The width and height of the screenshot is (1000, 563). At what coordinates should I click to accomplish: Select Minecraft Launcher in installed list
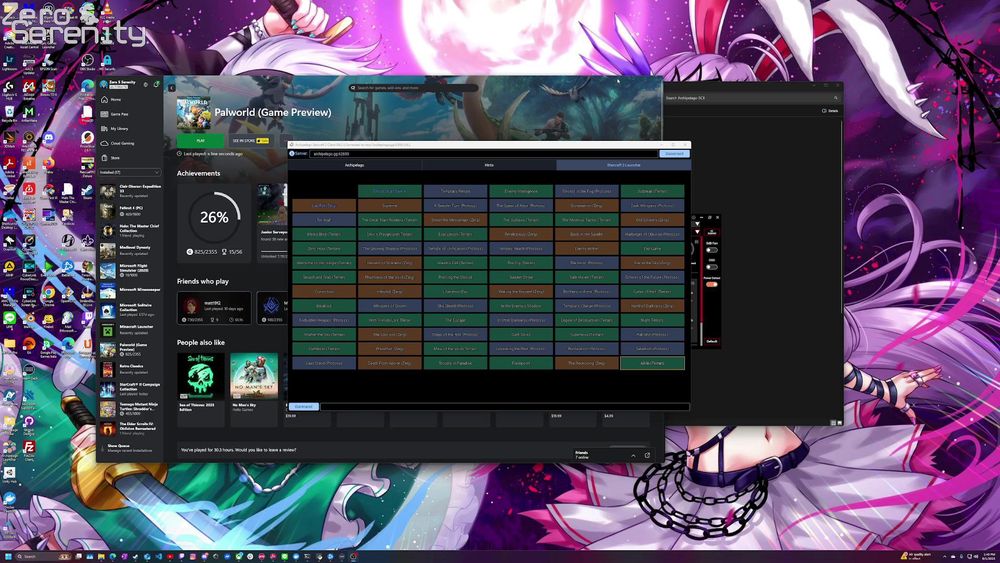point(130,329)
